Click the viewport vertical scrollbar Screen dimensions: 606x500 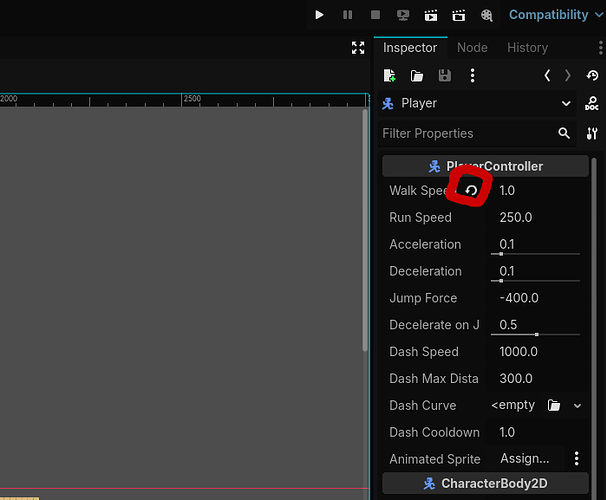pos(365,230)
